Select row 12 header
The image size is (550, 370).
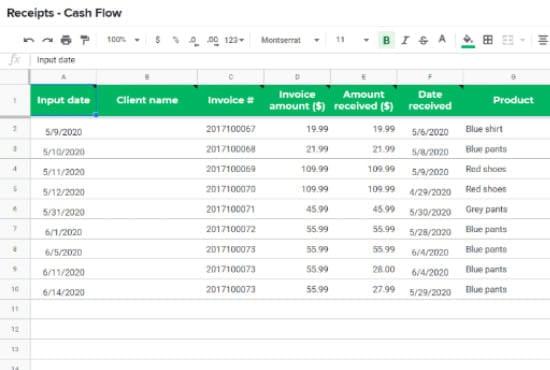pyautogui.click(x=15, y=329)
